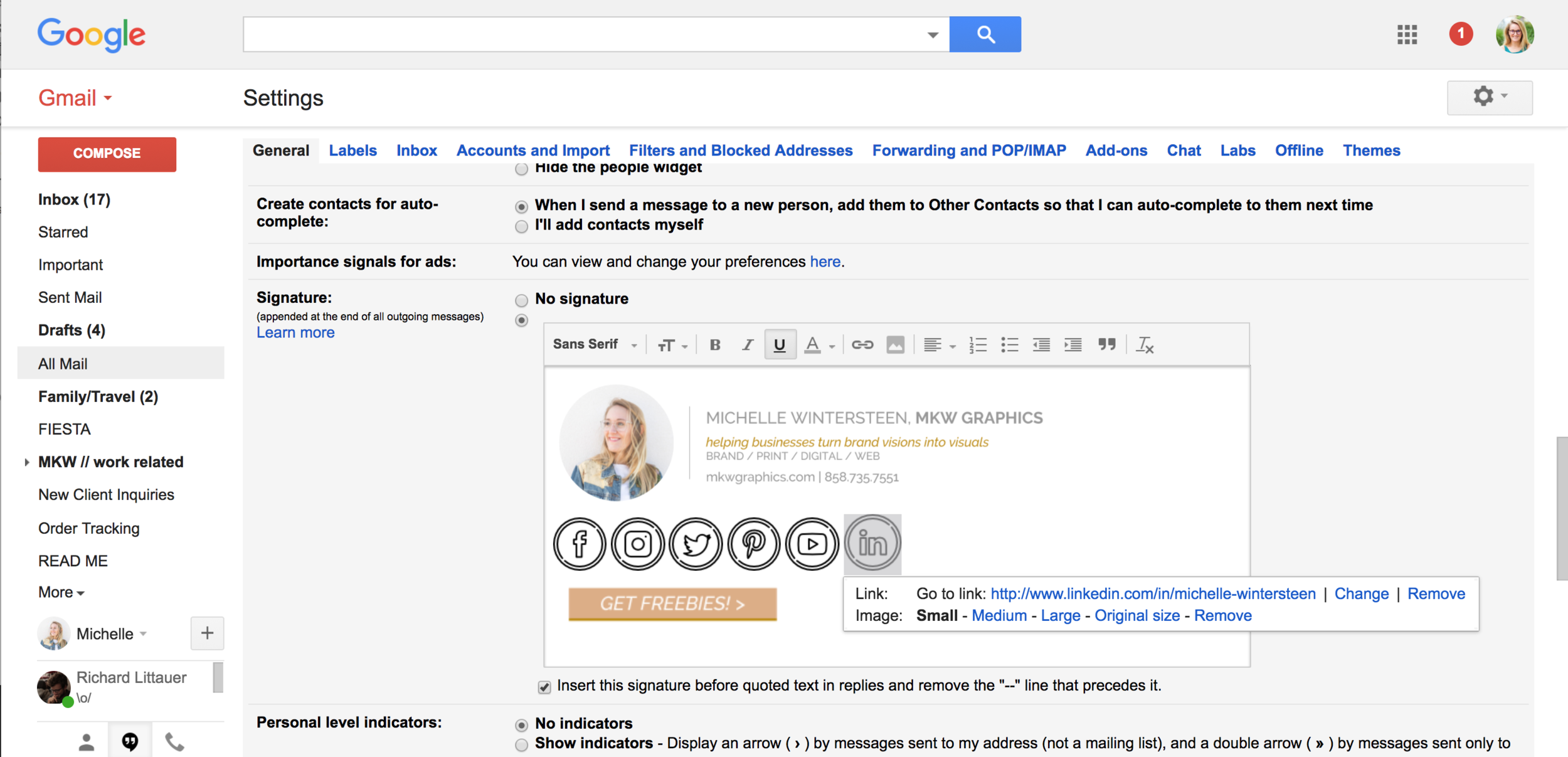
Task: Switch to Forwarding and POP/IMAP tab
Action: coord(969,151)
